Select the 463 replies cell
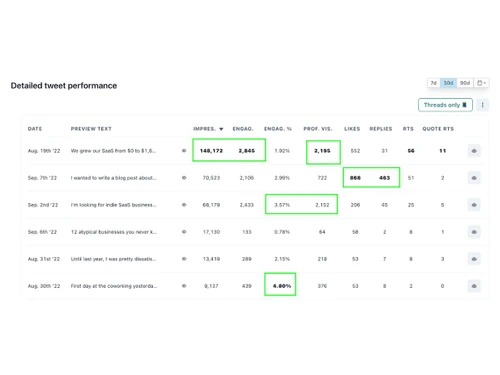This screenshot has height=375, width=500. (x=384, y=178)
